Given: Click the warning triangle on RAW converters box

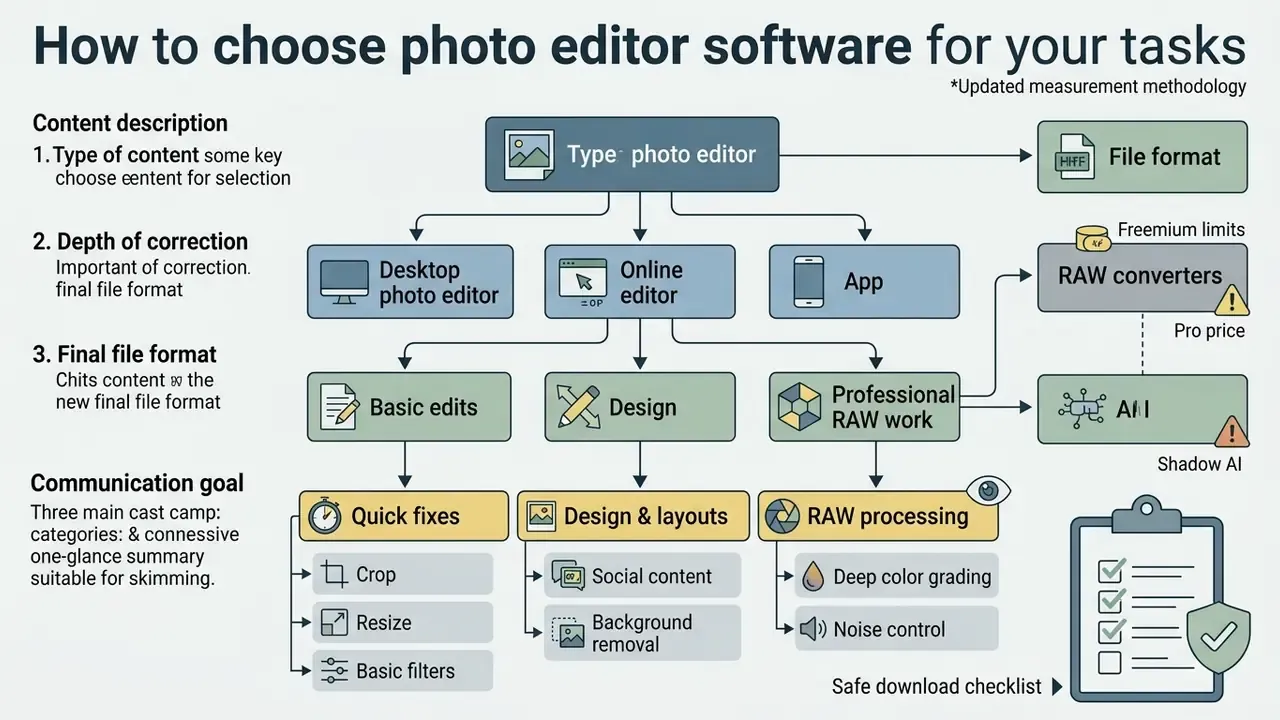Looking at the screenshot, I should (1232, 299).
